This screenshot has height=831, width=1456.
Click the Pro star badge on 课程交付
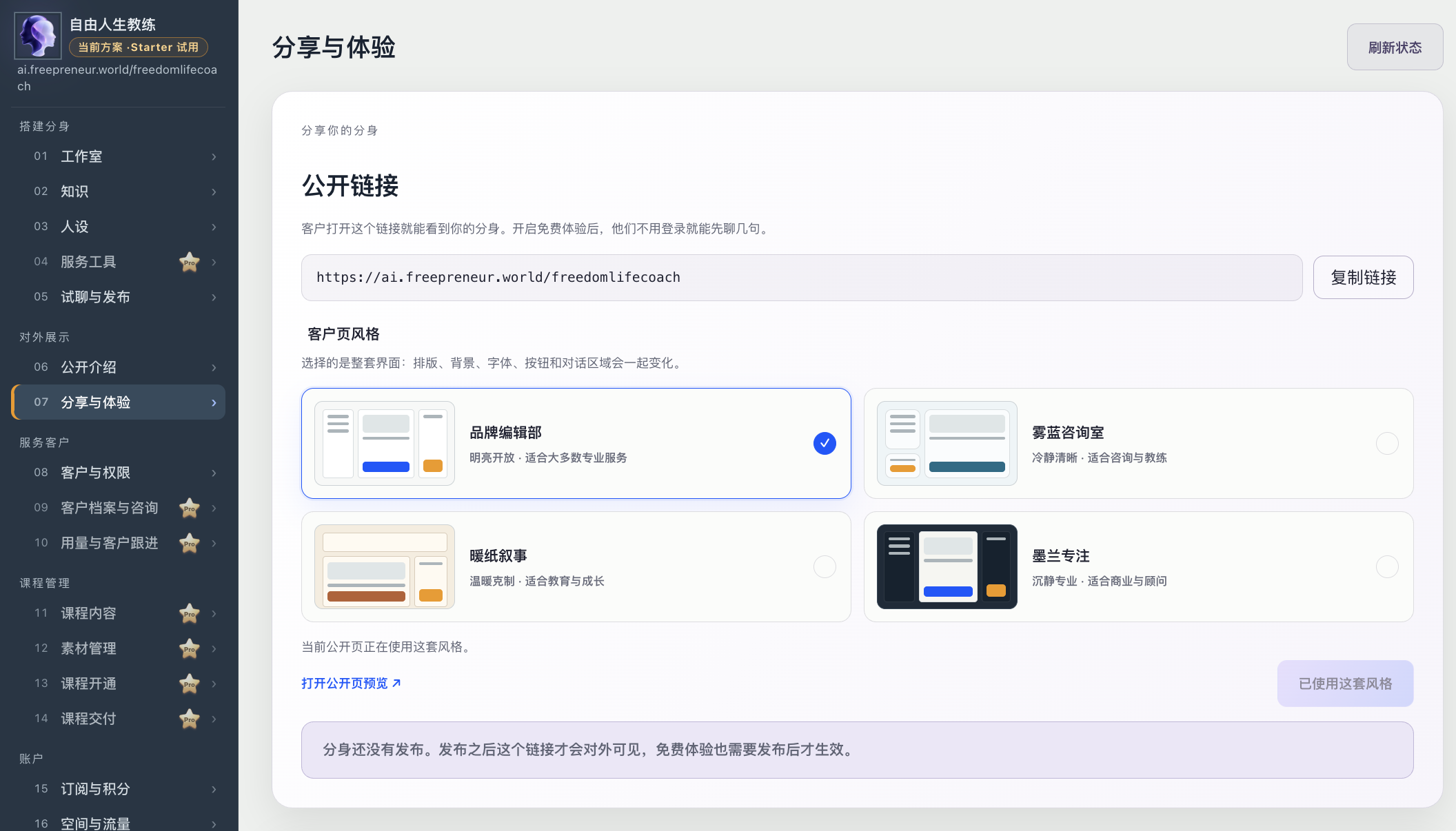(190, 719)
